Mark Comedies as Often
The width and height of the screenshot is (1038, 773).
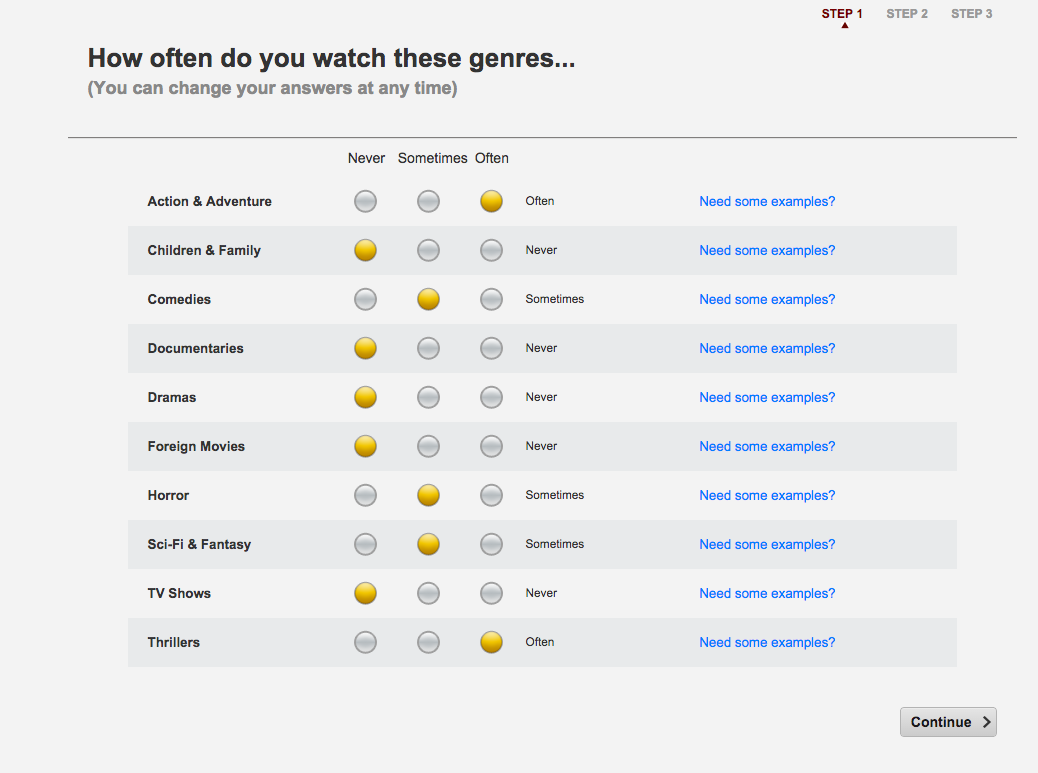(x=491, y=299)
